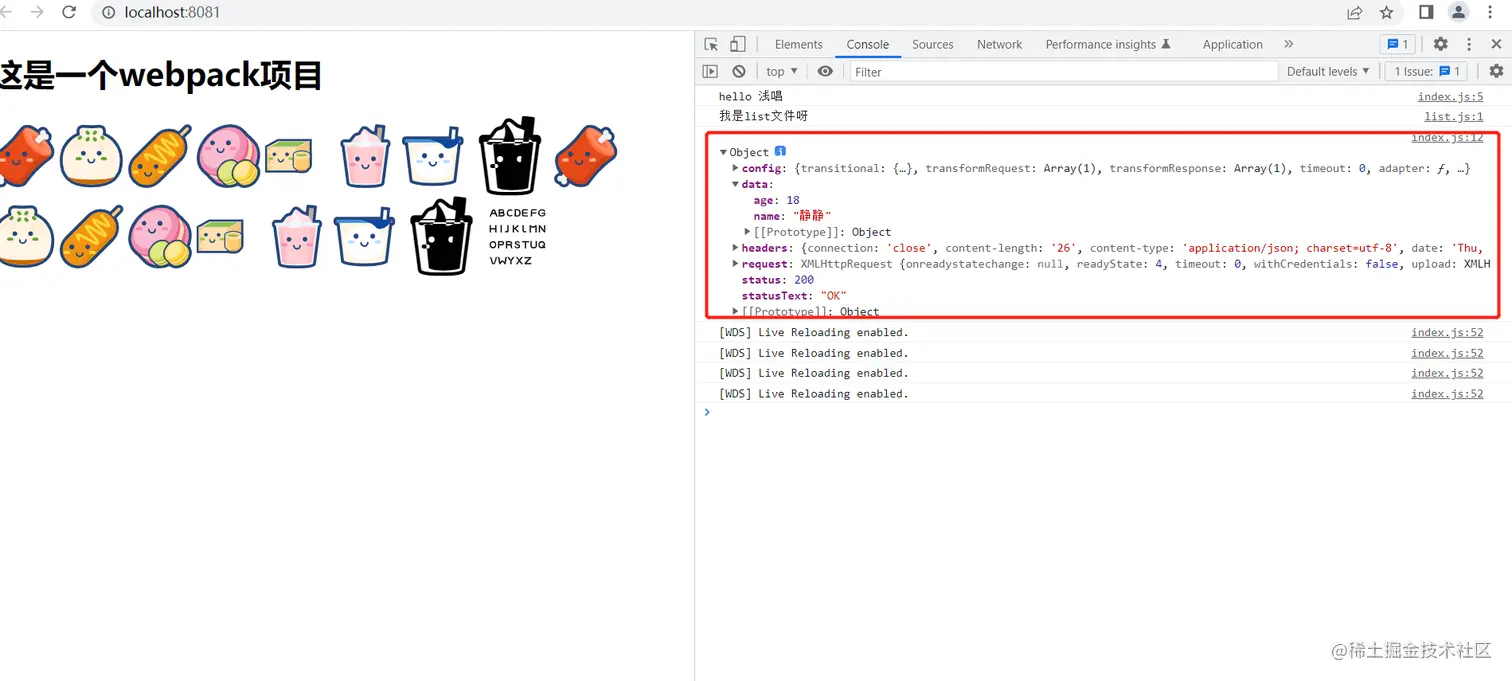Open the Application tab
This screenshot has height=681, width=1512.
(1232, 44)
